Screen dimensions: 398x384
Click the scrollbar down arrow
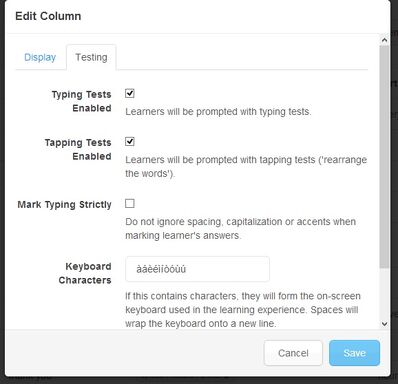pyautogui.click(x=384, y=324)
